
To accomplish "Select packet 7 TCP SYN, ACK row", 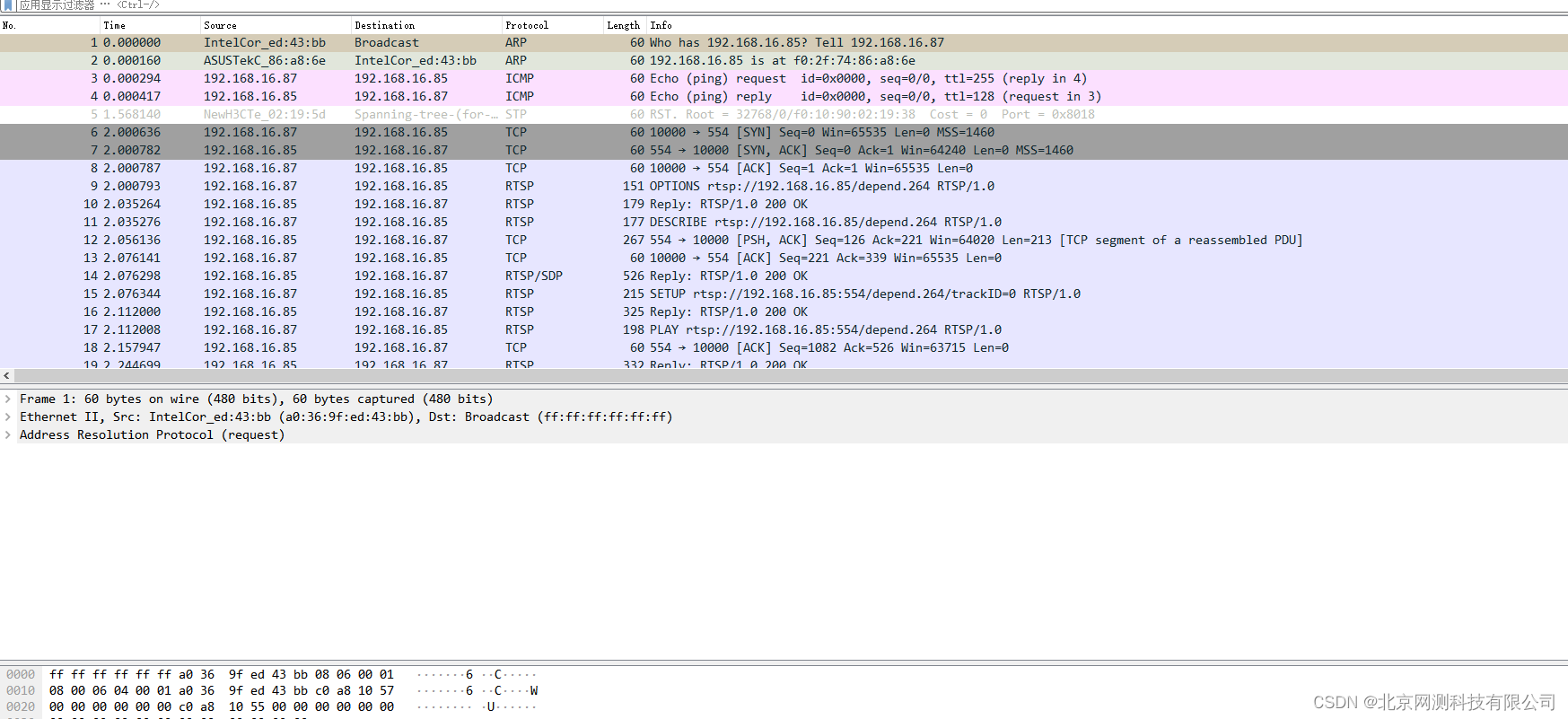I will pyautogui.click(x=784, y=150).
